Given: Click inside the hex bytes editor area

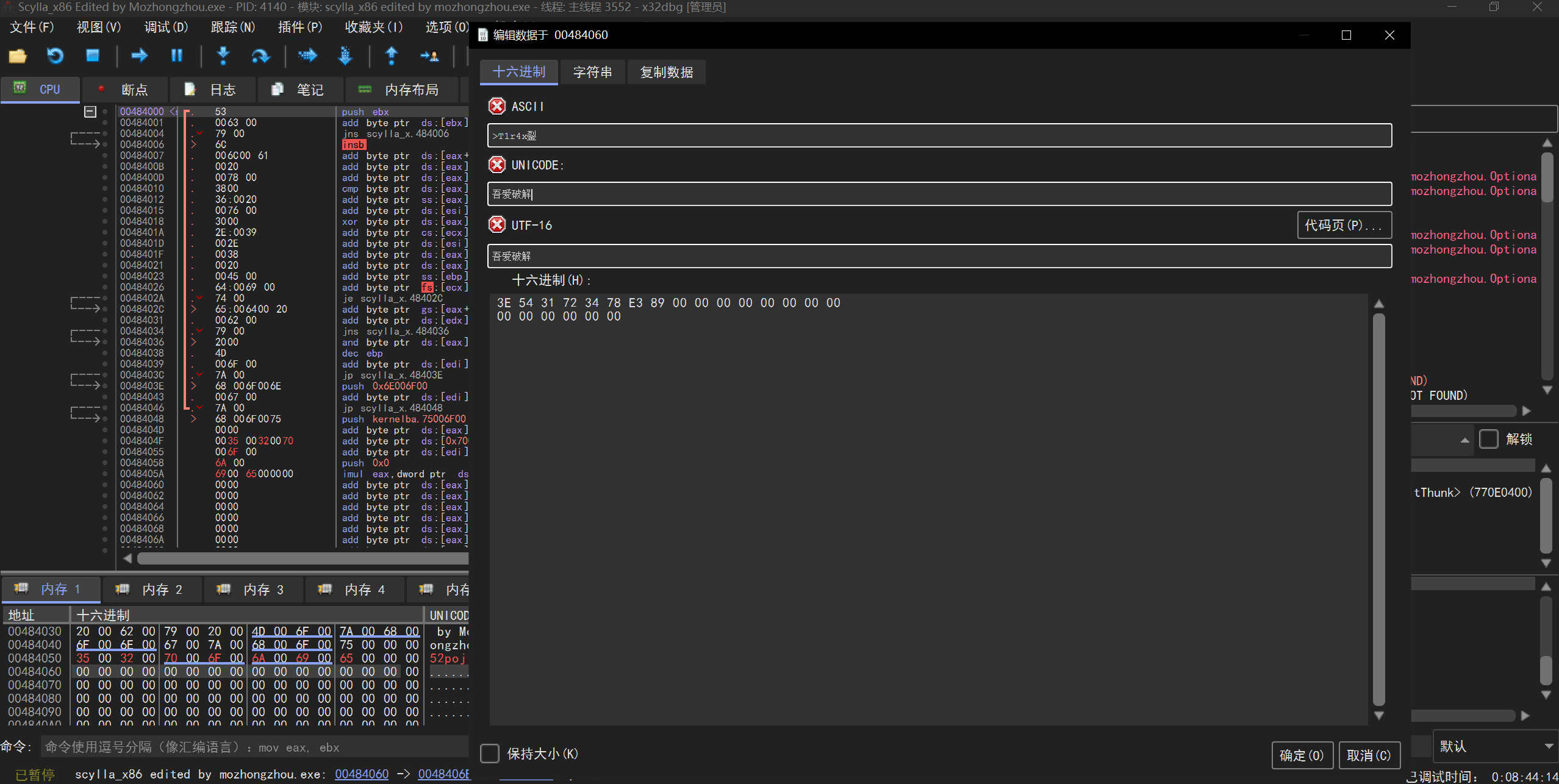Looking at the screenshot, I should 928,510.
